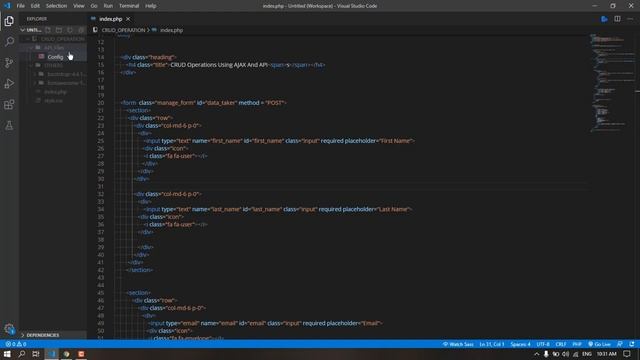Open the notifications bell in status bar

click(632, 344)
